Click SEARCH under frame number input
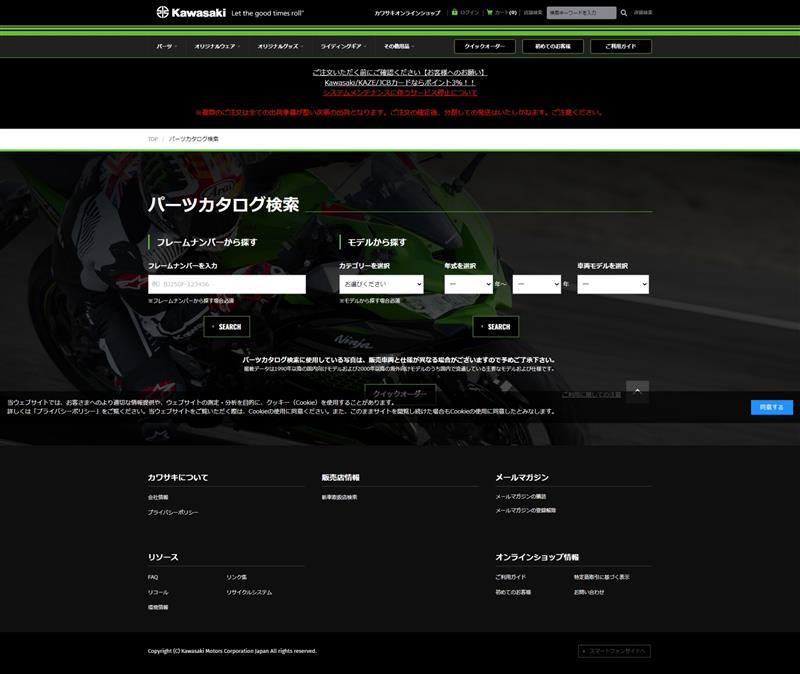 pos(227,327)
